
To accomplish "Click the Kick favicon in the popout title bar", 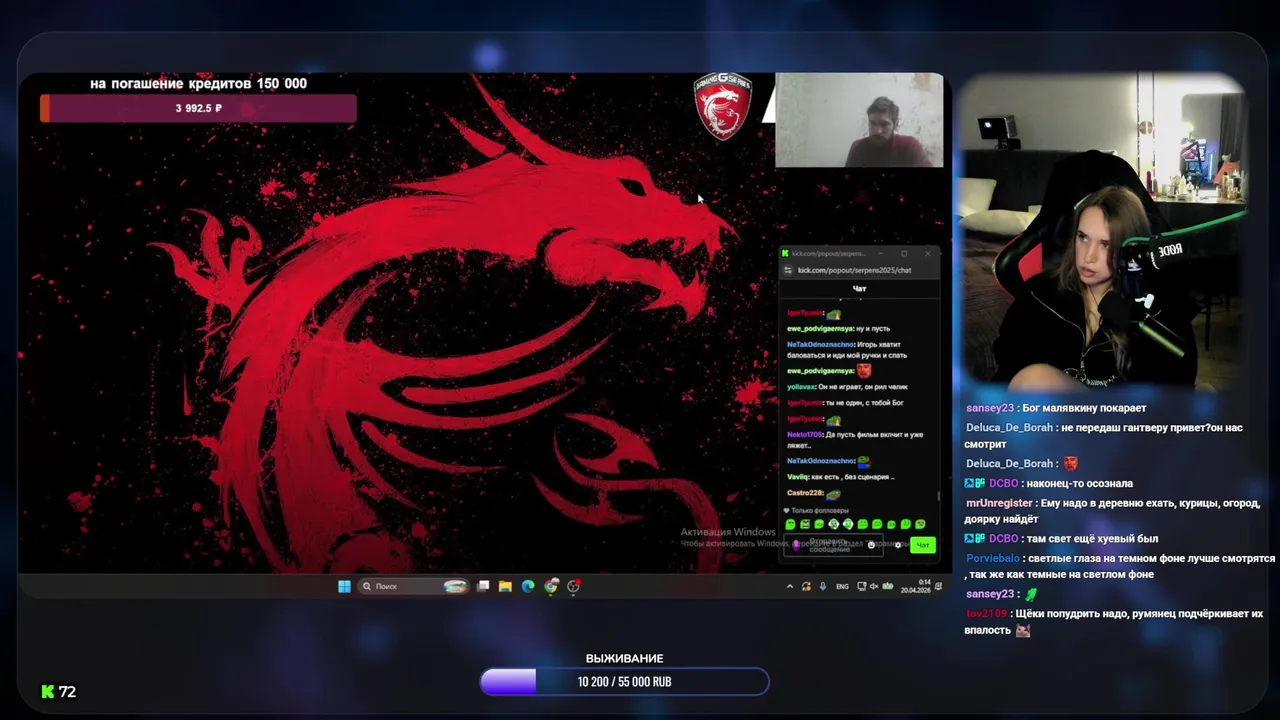I will click(785, 253).
